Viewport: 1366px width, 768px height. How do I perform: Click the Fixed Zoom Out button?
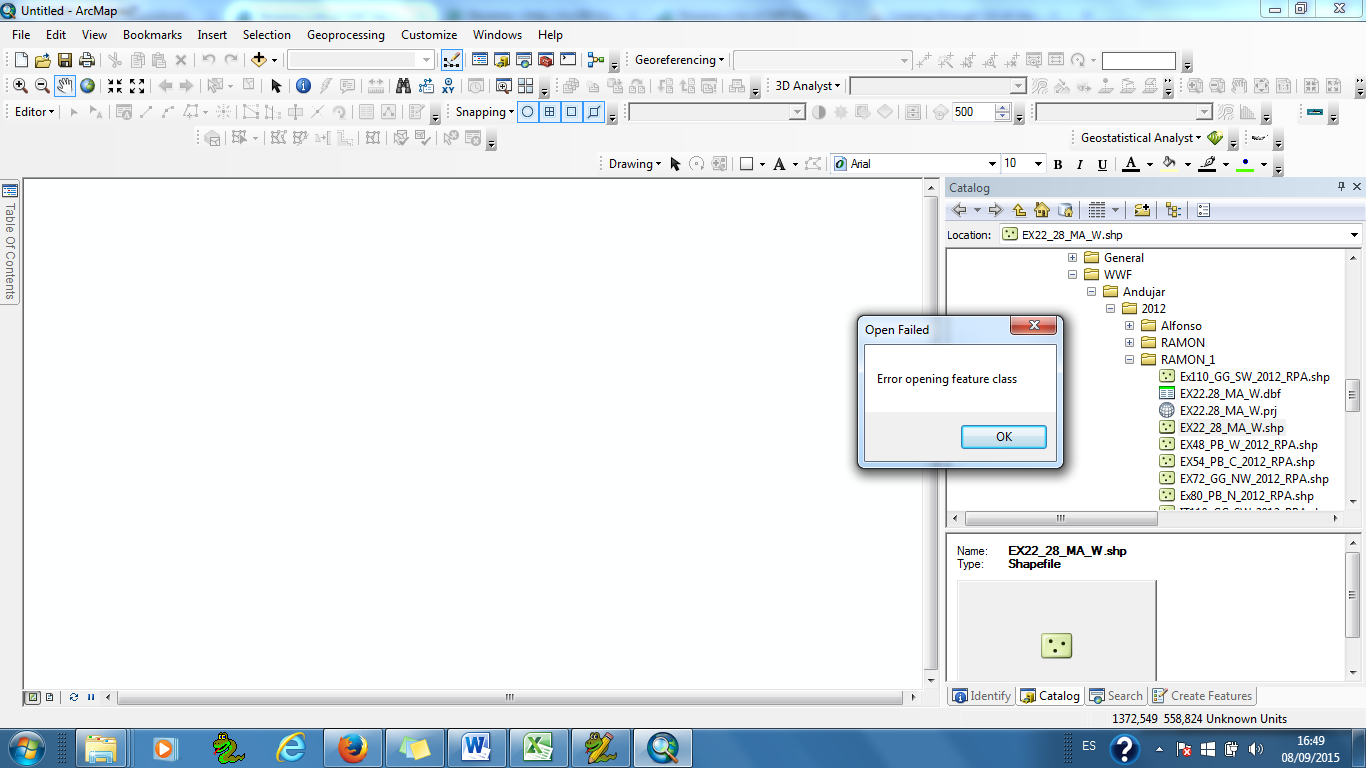(137, 86)
